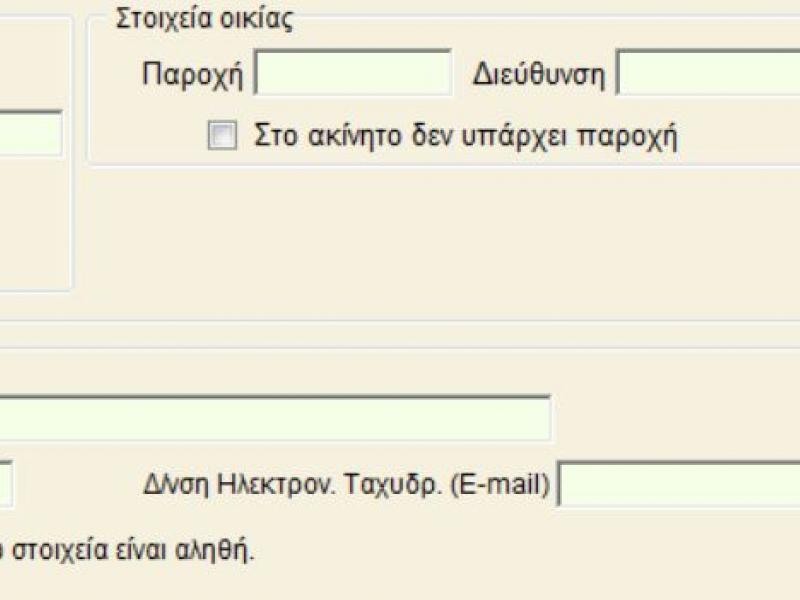Click the "Παροχή" label
800x600 pixels.
195,75
